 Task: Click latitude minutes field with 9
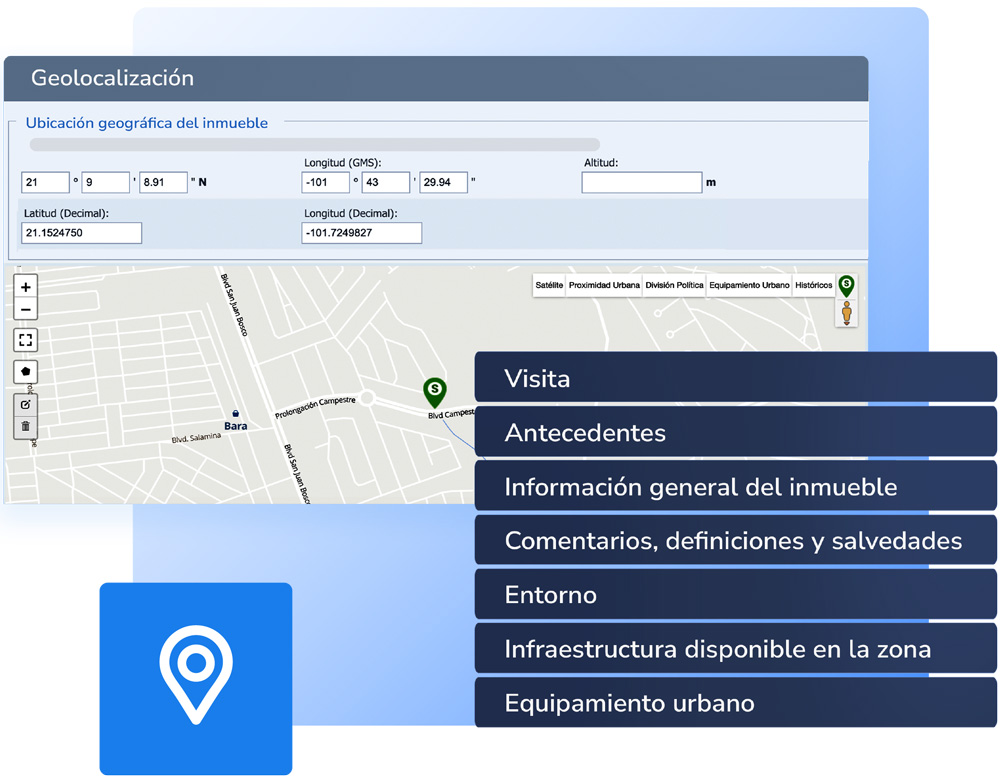pos(105,182)
